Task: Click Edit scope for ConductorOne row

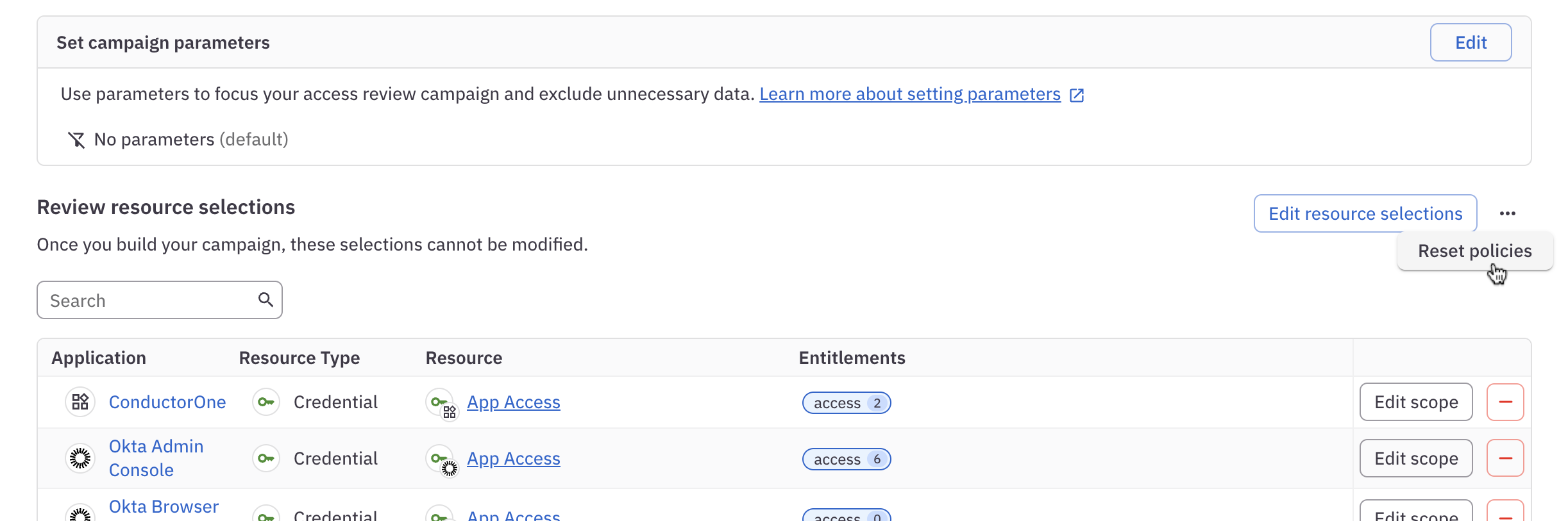Action: [1416, 402]
